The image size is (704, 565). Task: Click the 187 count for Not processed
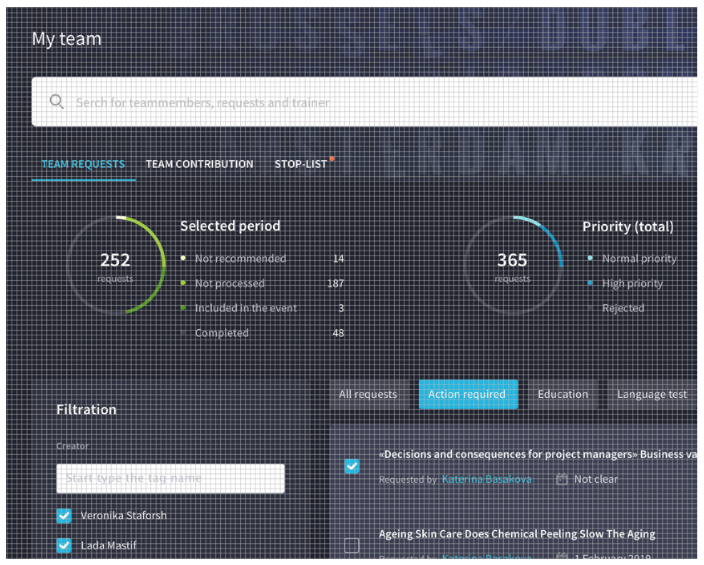pos(335,283)
